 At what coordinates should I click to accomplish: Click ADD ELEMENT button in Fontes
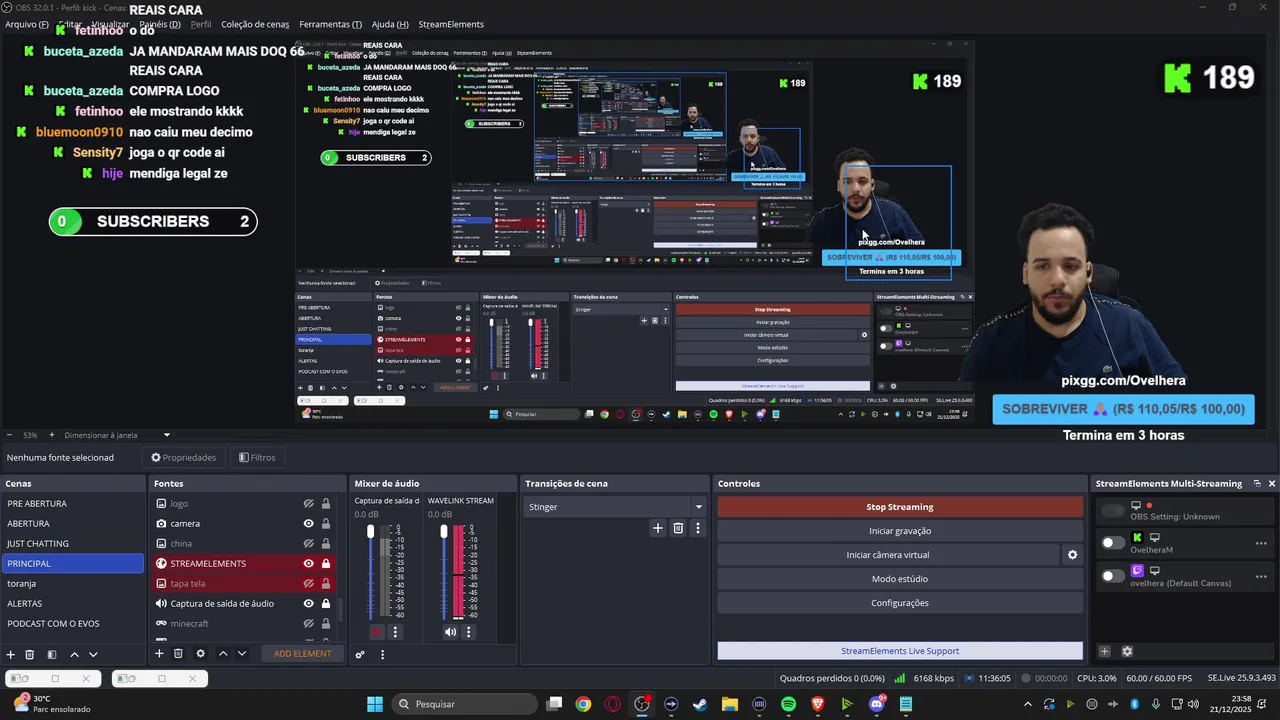point(302,654)
